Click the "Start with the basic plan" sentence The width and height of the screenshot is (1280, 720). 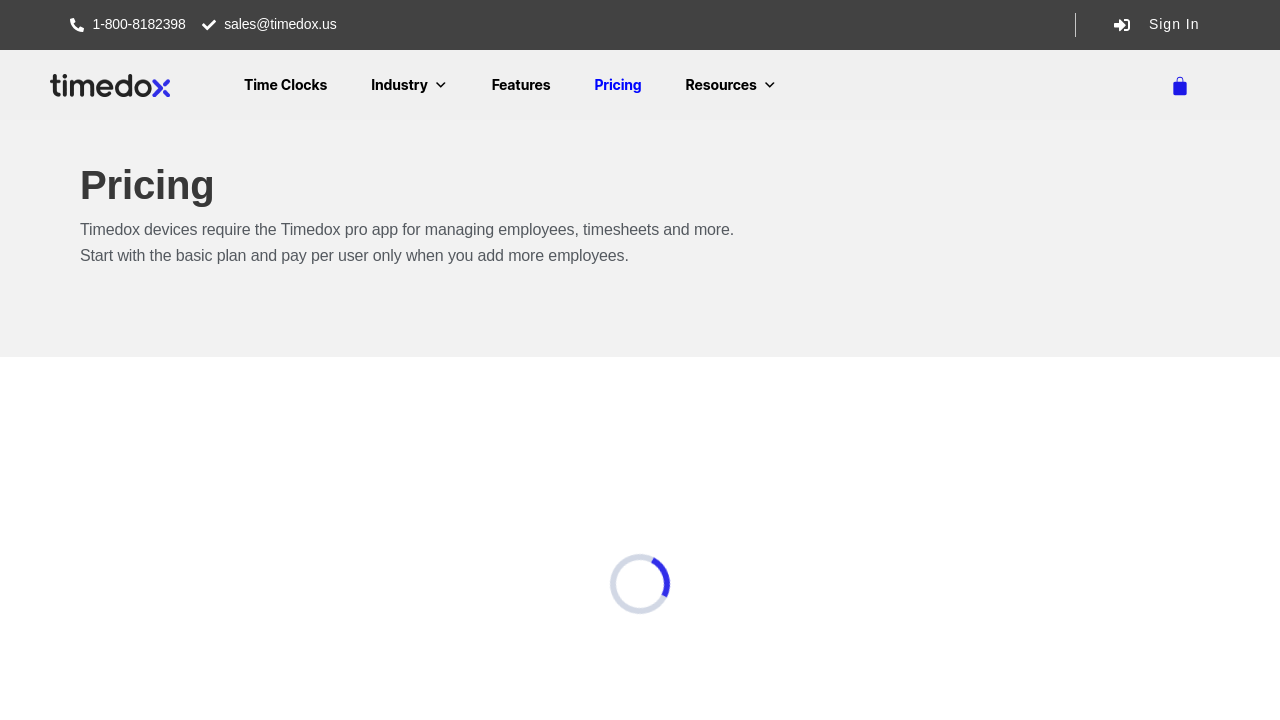354,256
